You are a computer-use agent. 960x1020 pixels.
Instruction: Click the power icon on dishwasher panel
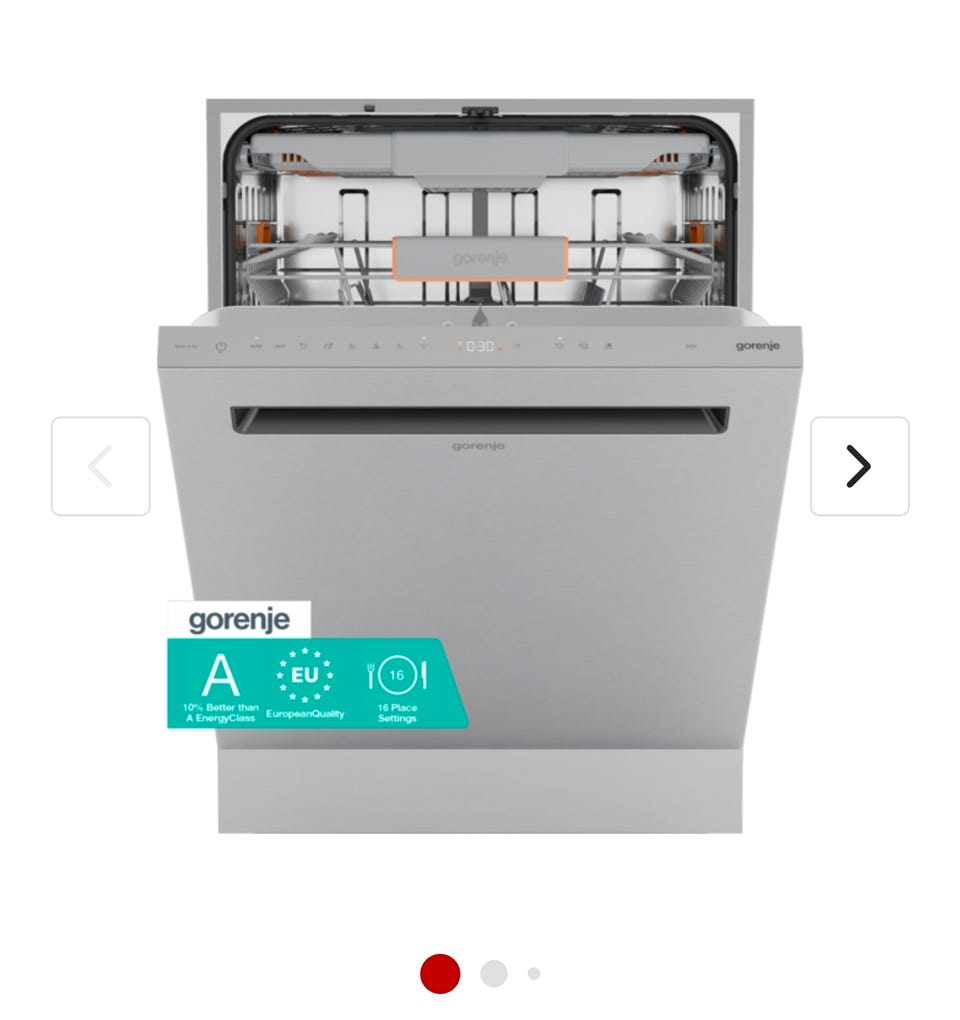(221, 347)
